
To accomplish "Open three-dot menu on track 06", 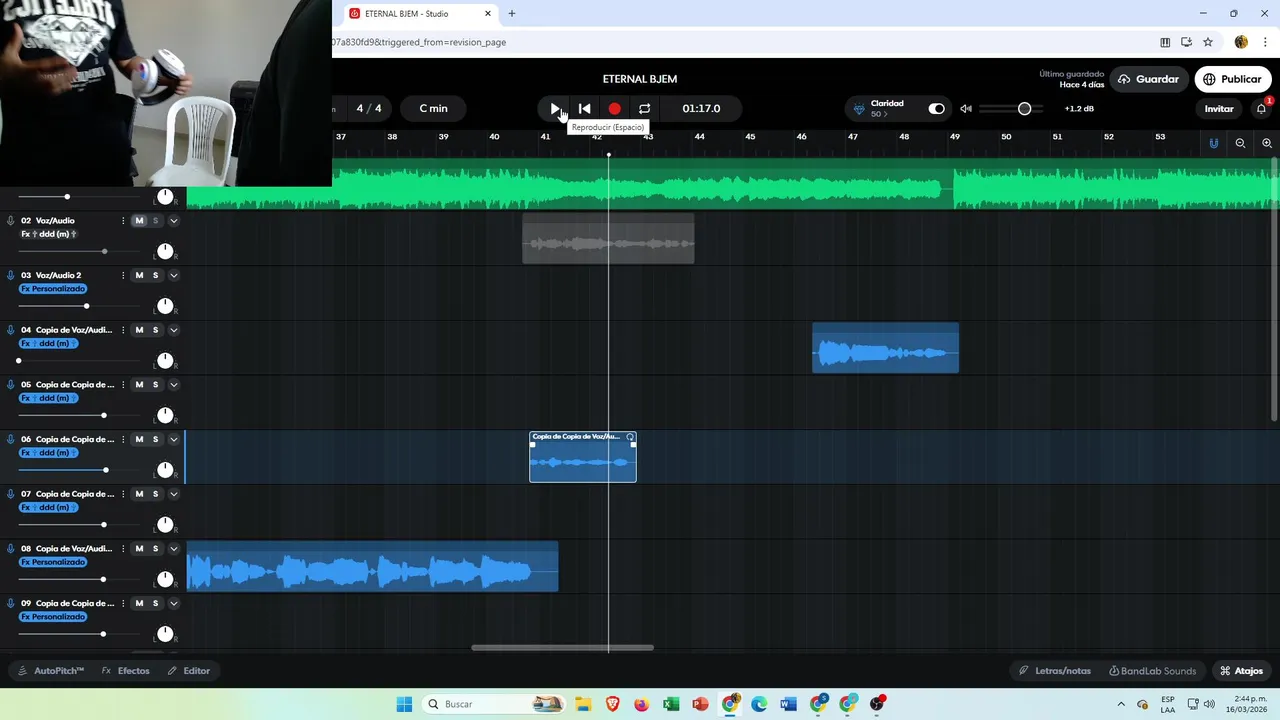I will coord(123,439).
